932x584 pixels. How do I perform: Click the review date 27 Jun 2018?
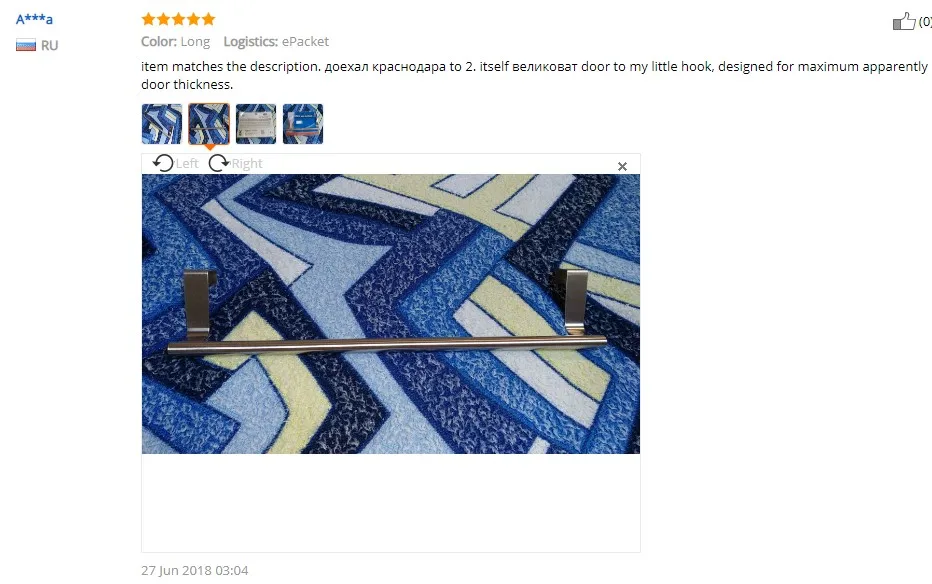tap(194, 570)
